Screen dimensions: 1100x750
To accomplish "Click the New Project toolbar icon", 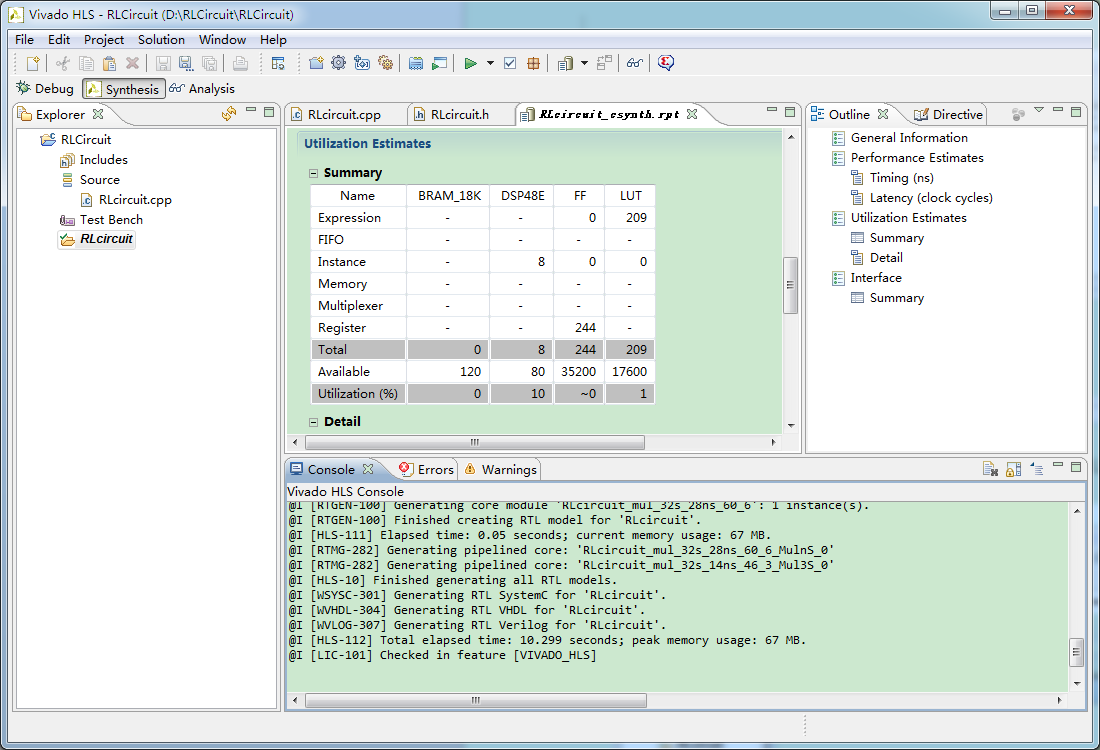I will [x=316, y=63].
